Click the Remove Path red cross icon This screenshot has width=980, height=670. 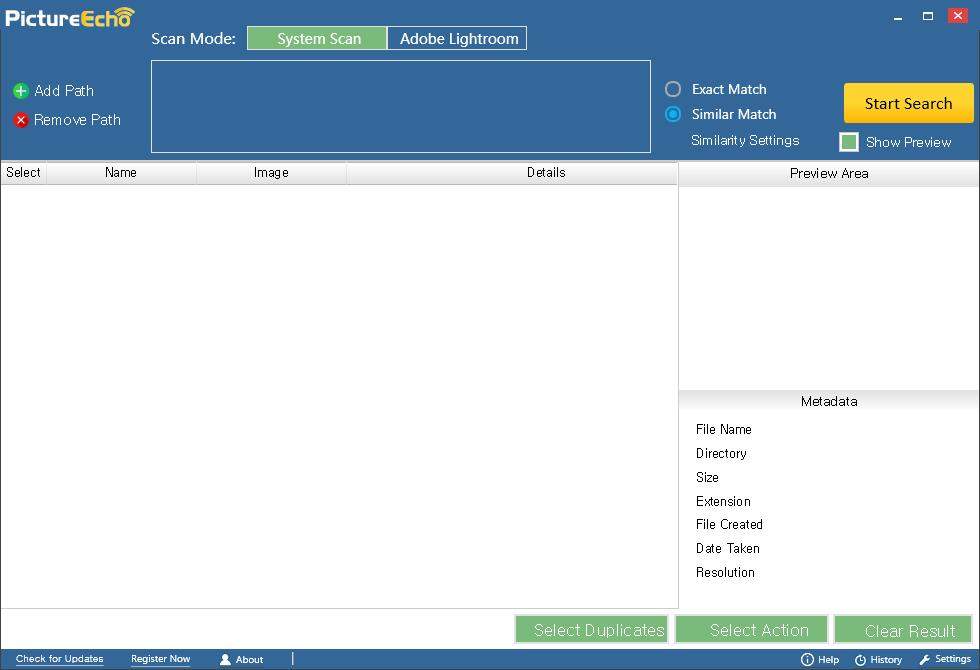point(20,120)
